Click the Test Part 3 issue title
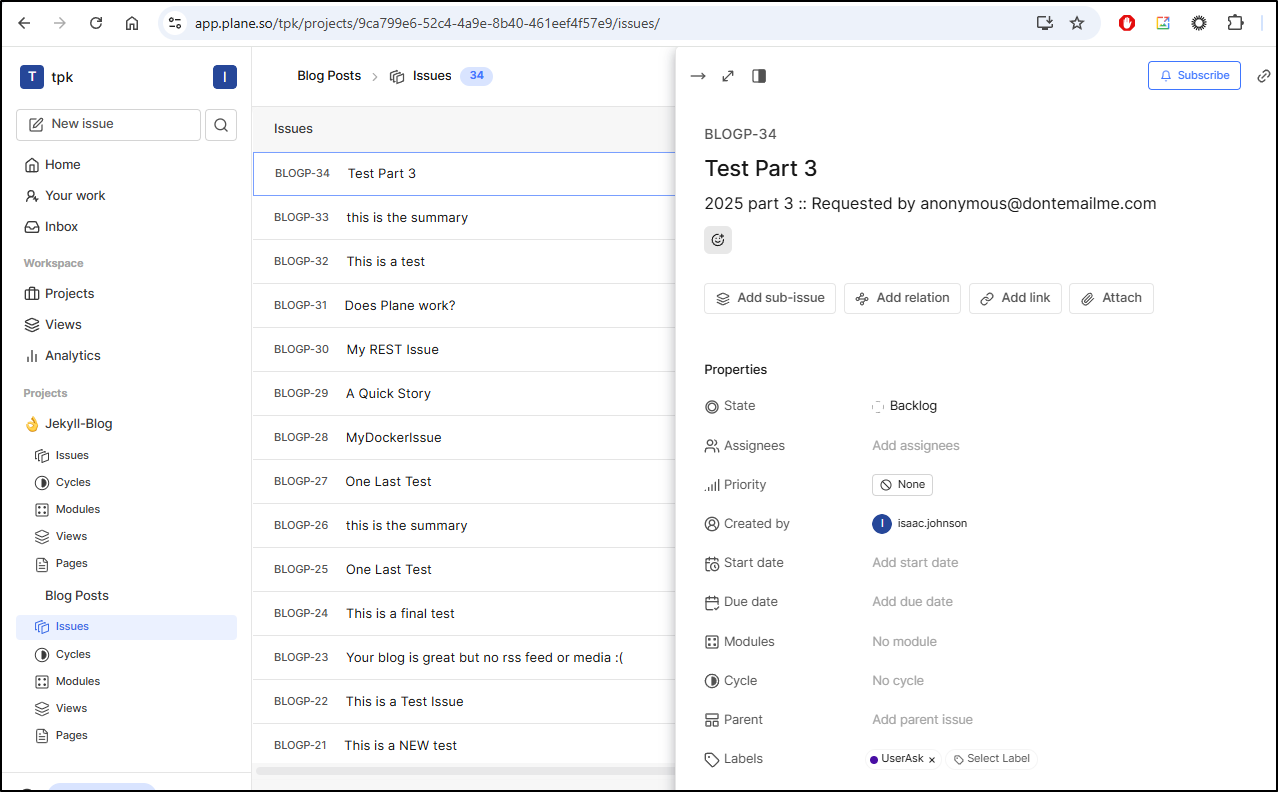 [x=761, y=168]
